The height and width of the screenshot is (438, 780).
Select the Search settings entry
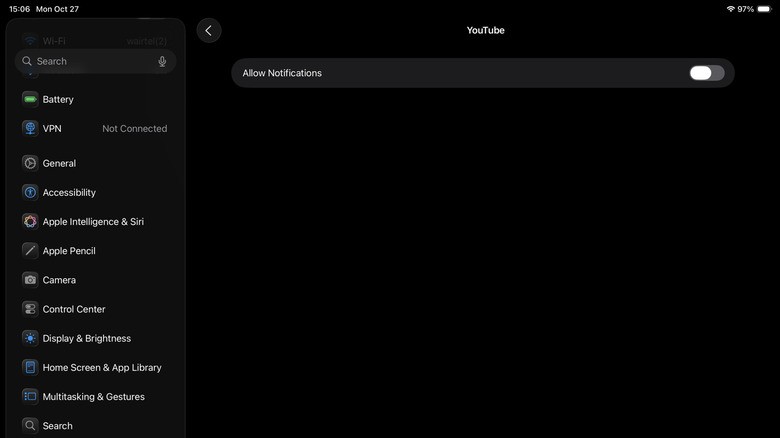click(57, 425)
